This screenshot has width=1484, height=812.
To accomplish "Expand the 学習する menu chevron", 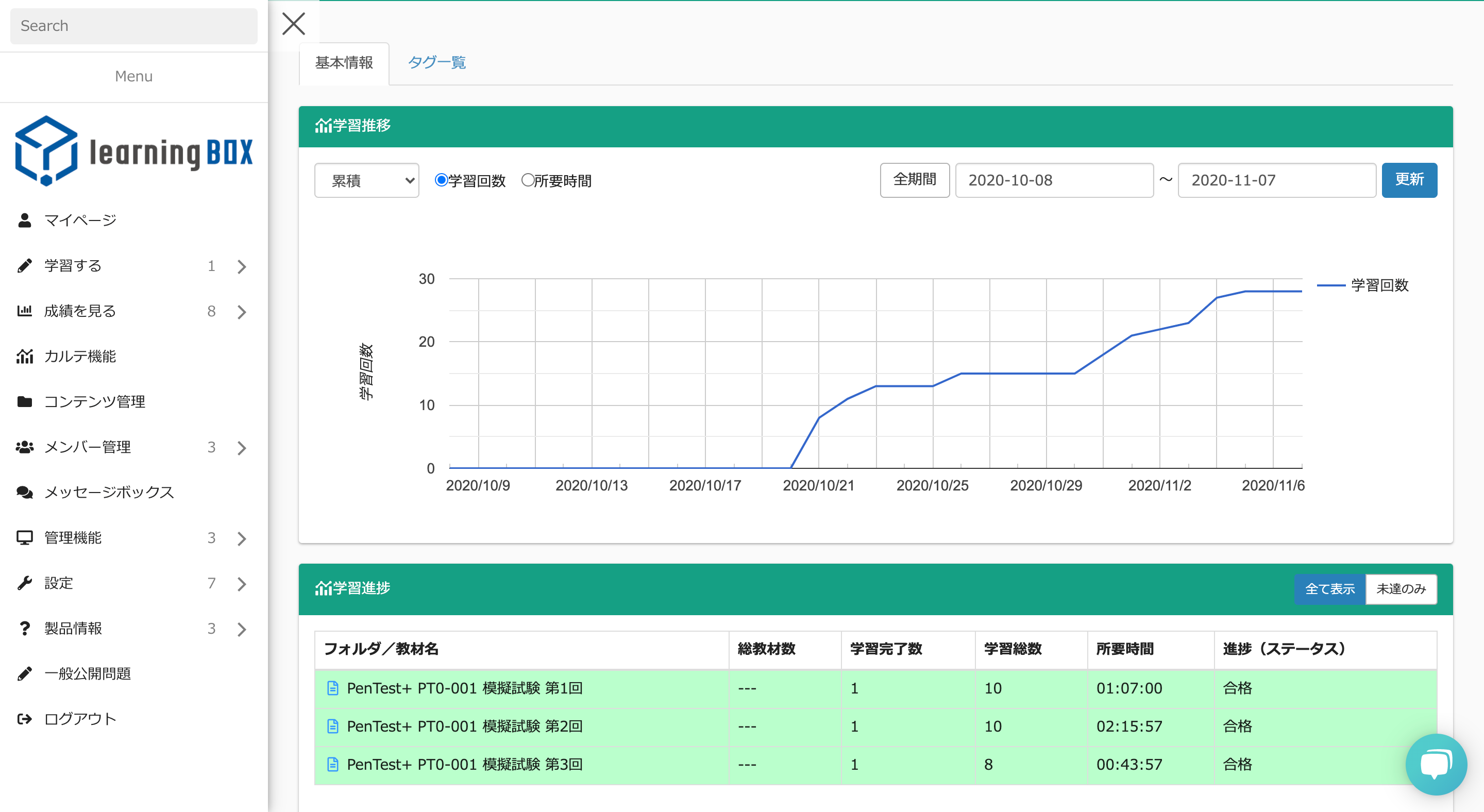I will click(x=242, y=266).
